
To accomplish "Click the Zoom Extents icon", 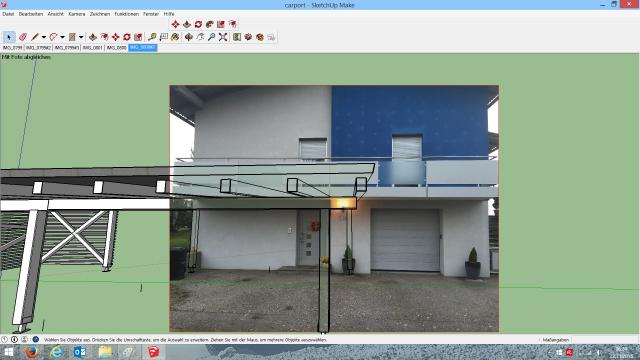I will 223,37.
